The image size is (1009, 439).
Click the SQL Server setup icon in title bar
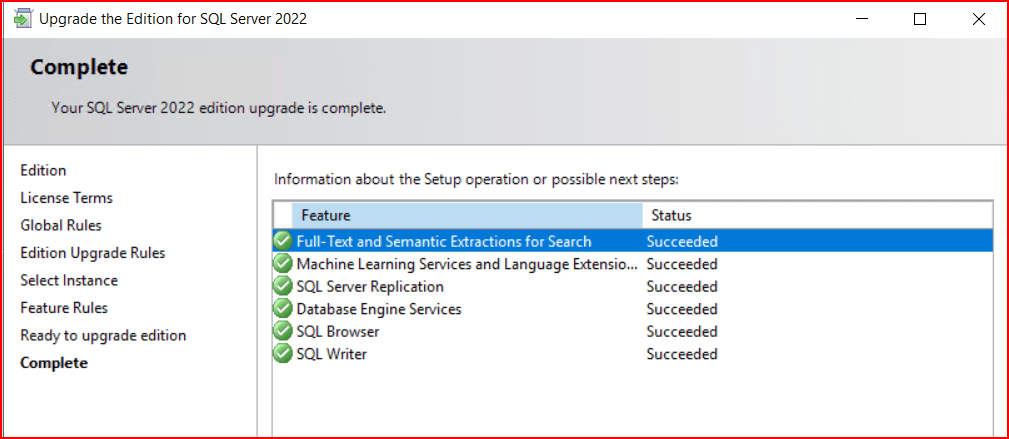coord(20,19)
